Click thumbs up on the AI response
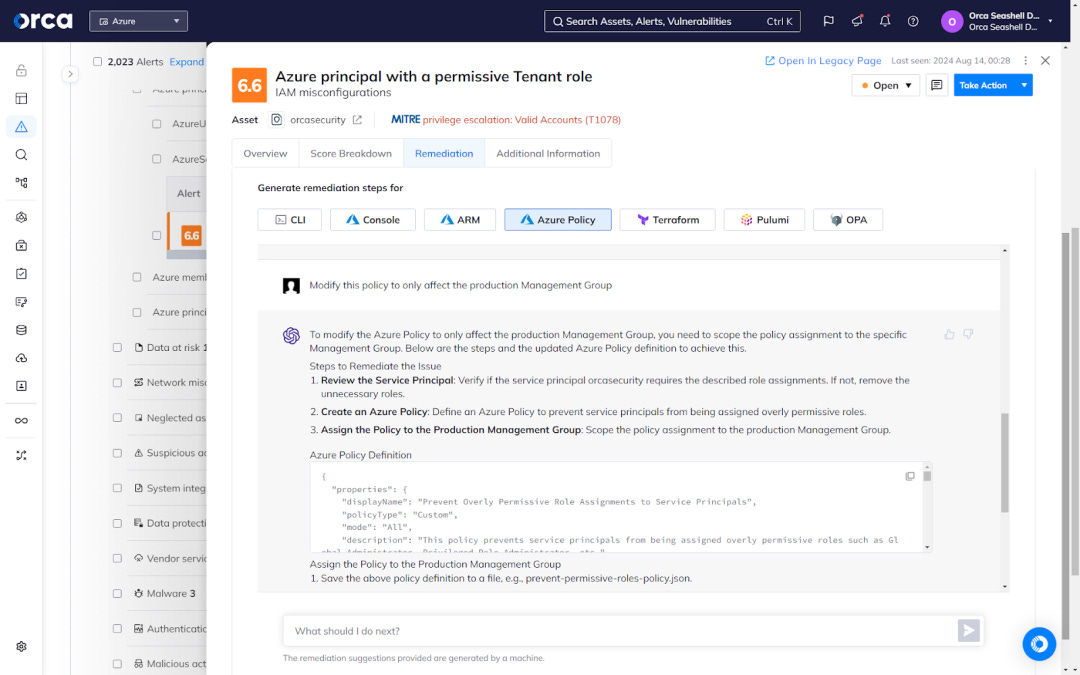 (949, 334)
